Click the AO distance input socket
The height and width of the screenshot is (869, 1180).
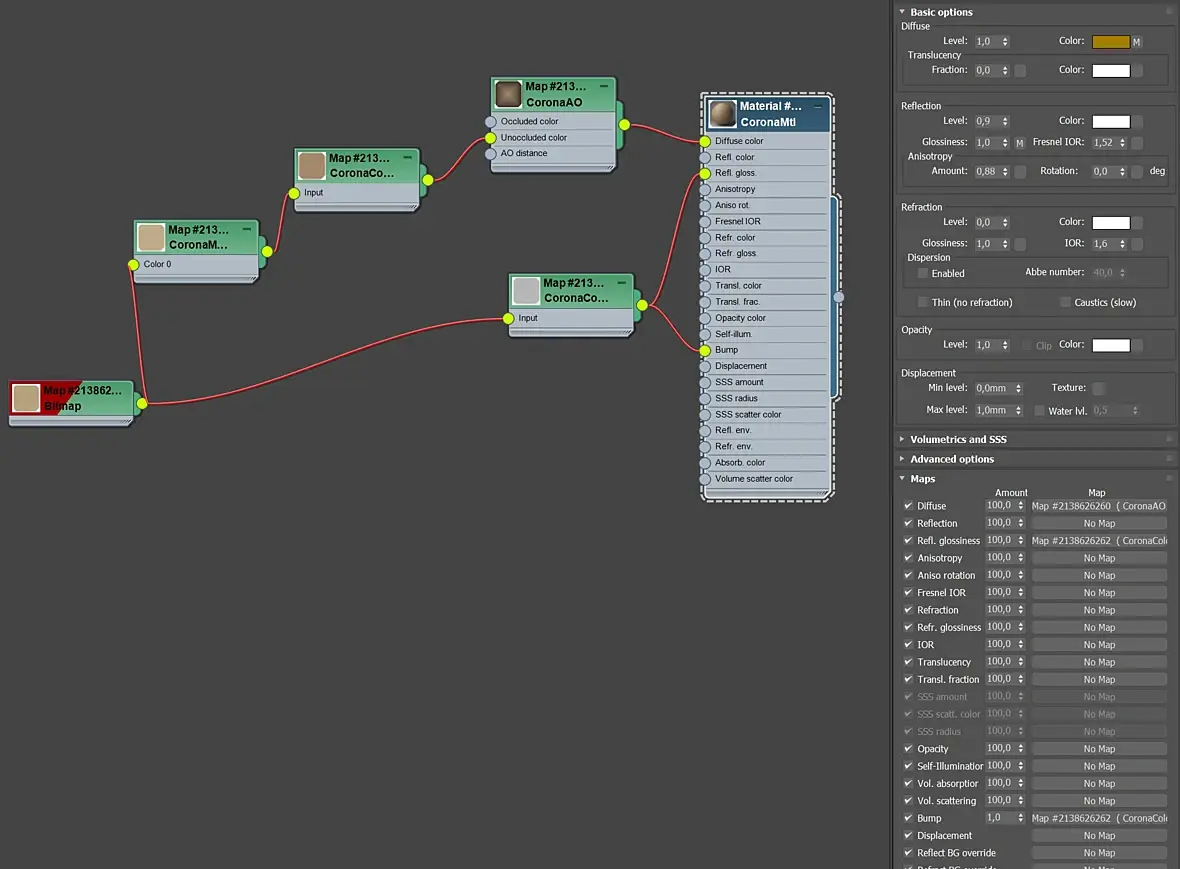[491, 153]
